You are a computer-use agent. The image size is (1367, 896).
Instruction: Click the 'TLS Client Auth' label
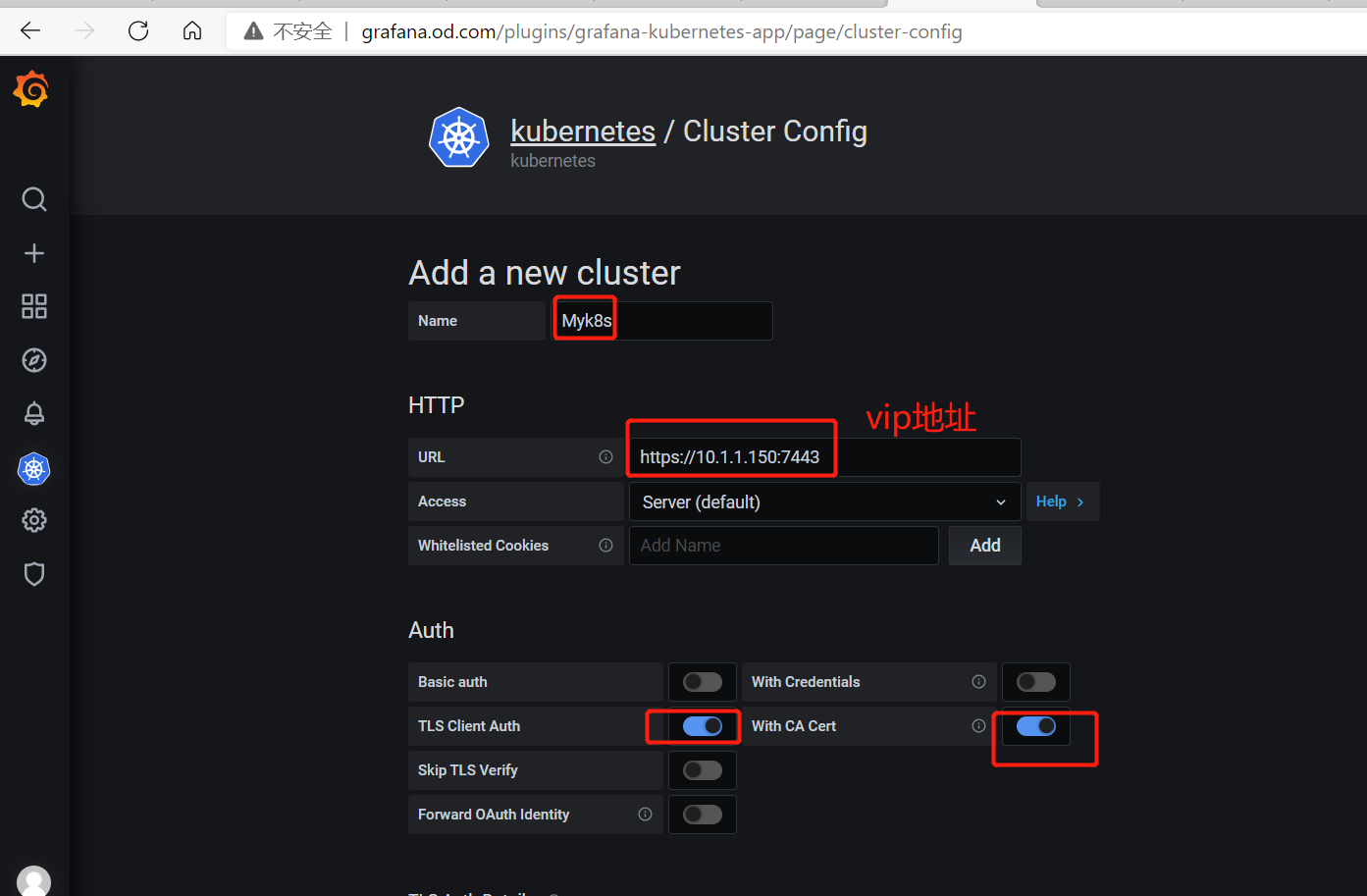pyautogui.click(x=469, y=726)
